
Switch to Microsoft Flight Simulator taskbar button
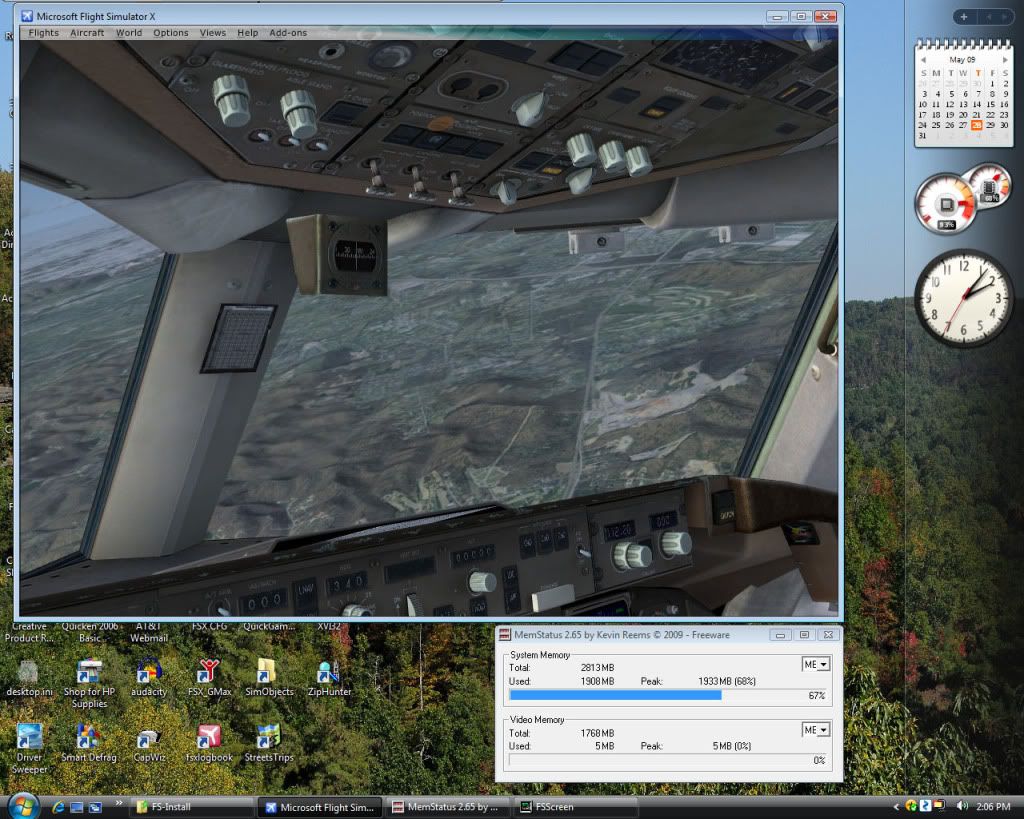click(319, 807)
